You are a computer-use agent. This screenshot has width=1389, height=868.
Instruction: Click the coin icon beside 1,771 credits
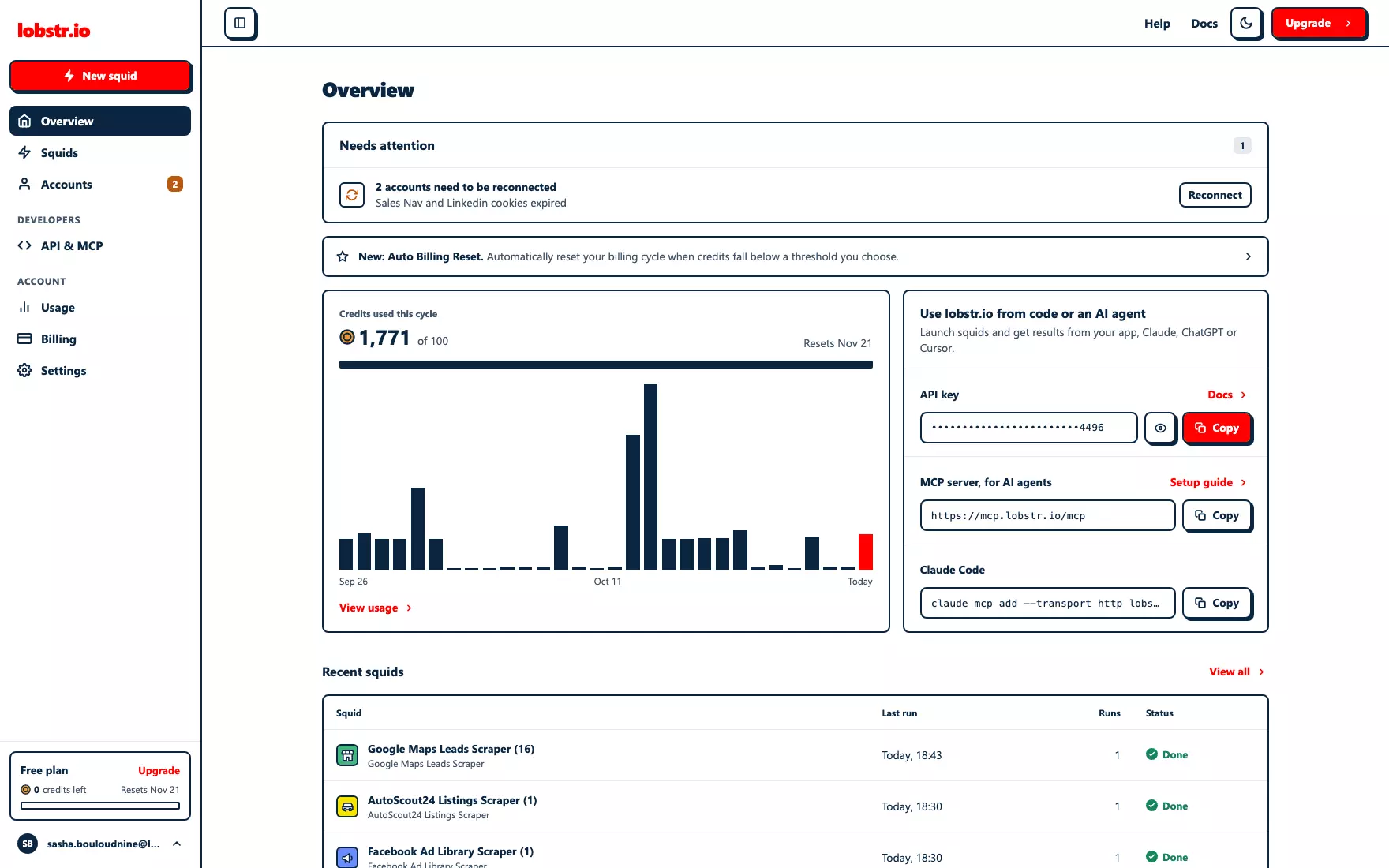[347, 337]
